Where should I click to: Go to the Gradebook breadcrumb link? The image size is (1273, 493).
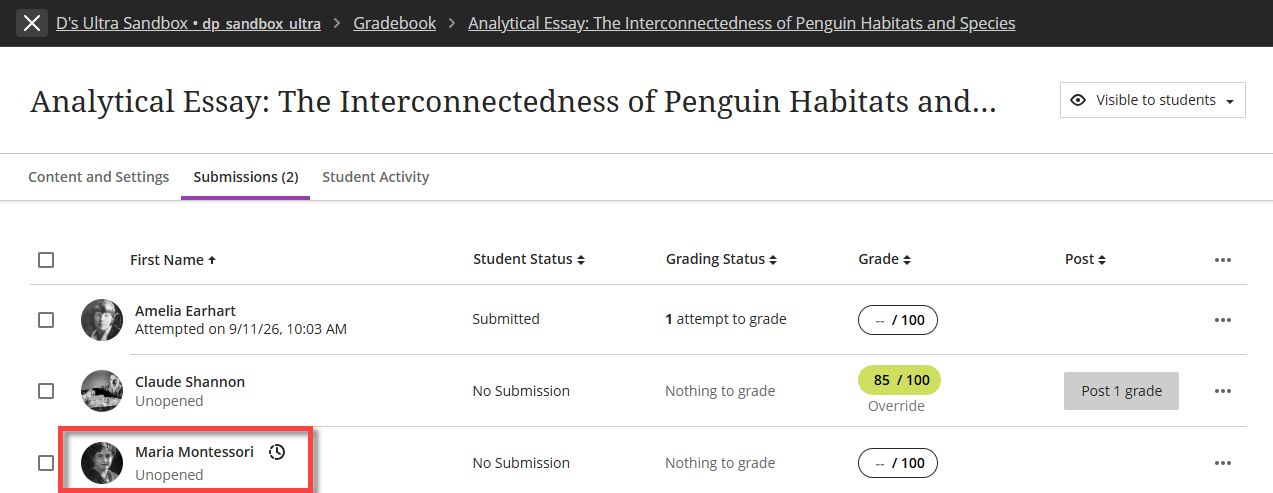click(x=395, y=23)
